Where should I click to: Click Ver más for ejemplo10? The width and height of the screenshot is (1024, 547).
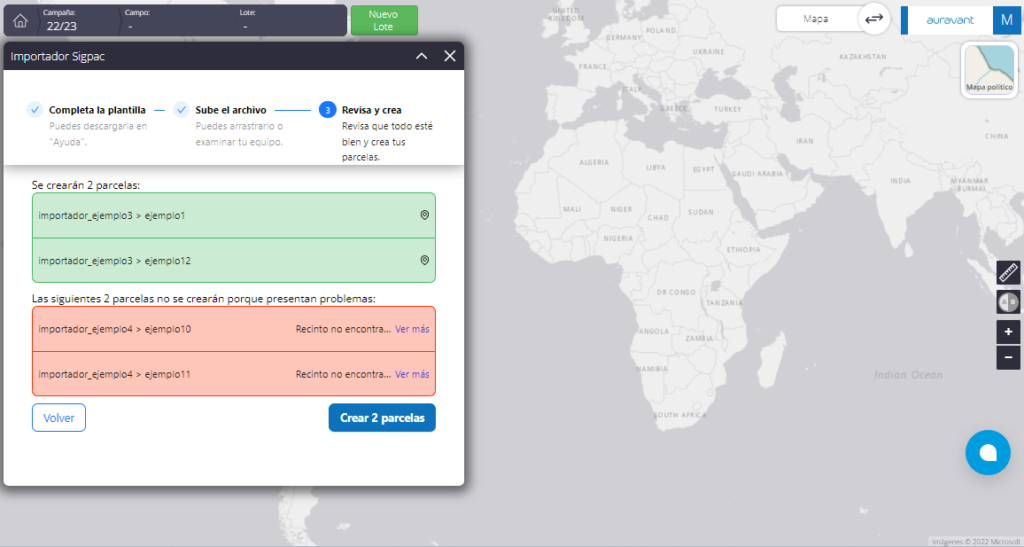(412, 329)
